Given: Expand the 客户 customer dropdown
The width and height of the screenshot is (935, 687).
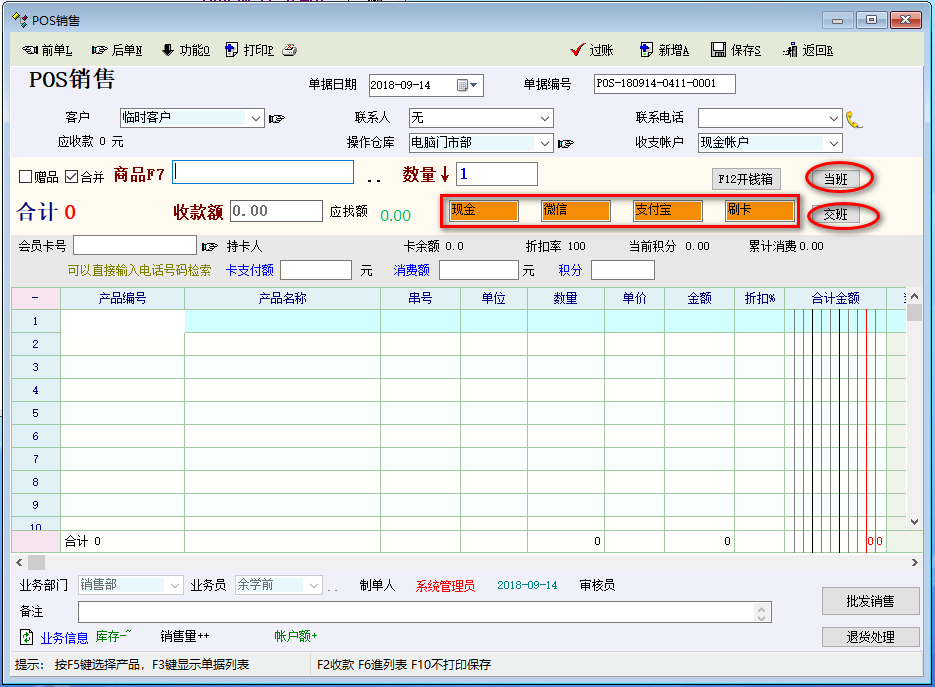Looking at the screenshot, I should [x=256, y=118].
